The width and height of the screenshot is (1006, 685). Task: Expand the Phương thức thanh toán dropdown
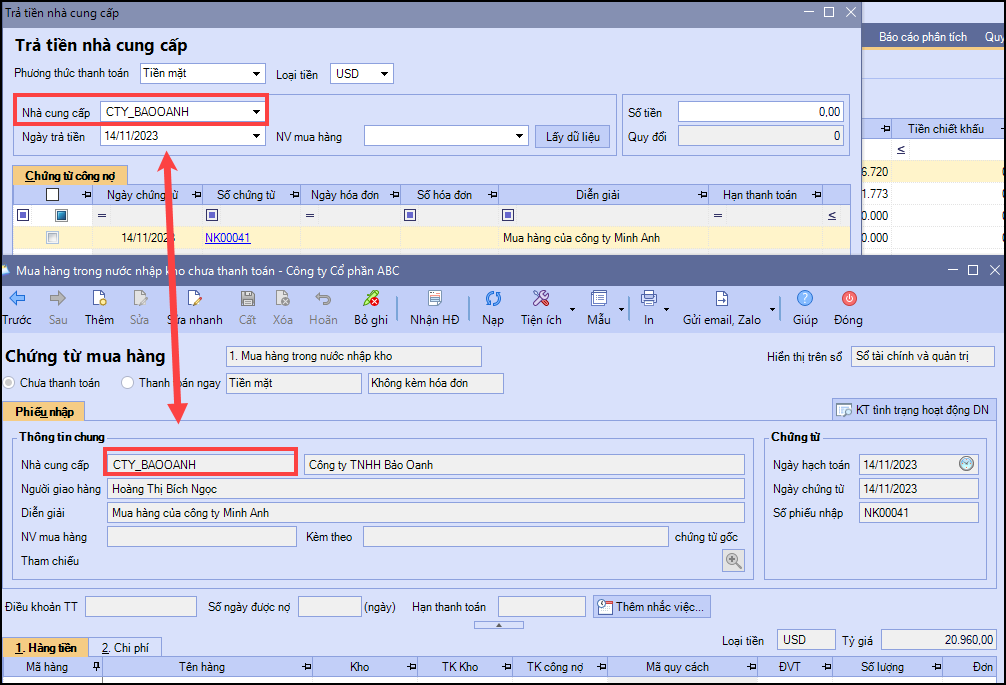[257, 74]
